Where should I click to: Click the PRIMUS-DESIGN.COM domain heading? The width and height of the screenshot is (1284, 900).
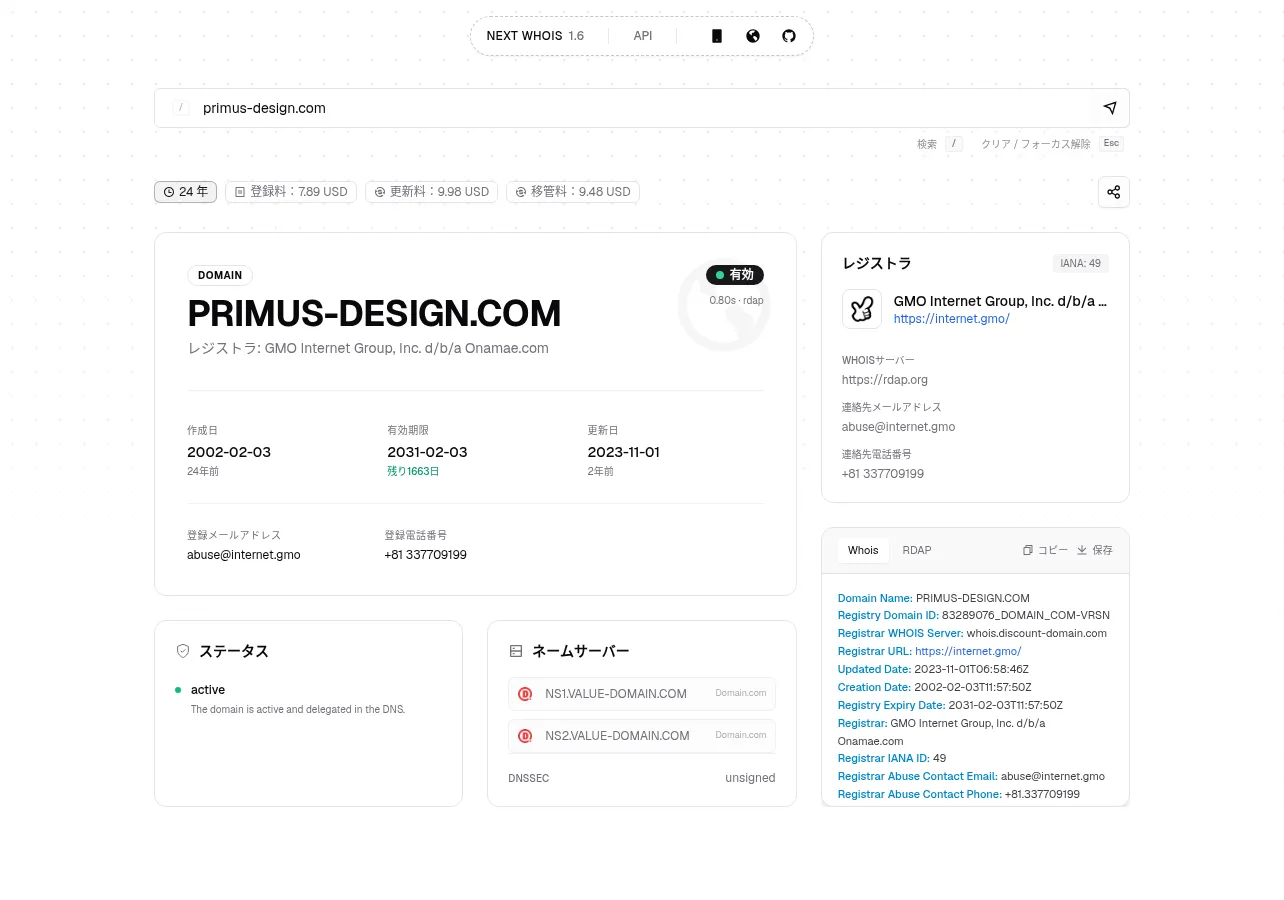(374, 314)
